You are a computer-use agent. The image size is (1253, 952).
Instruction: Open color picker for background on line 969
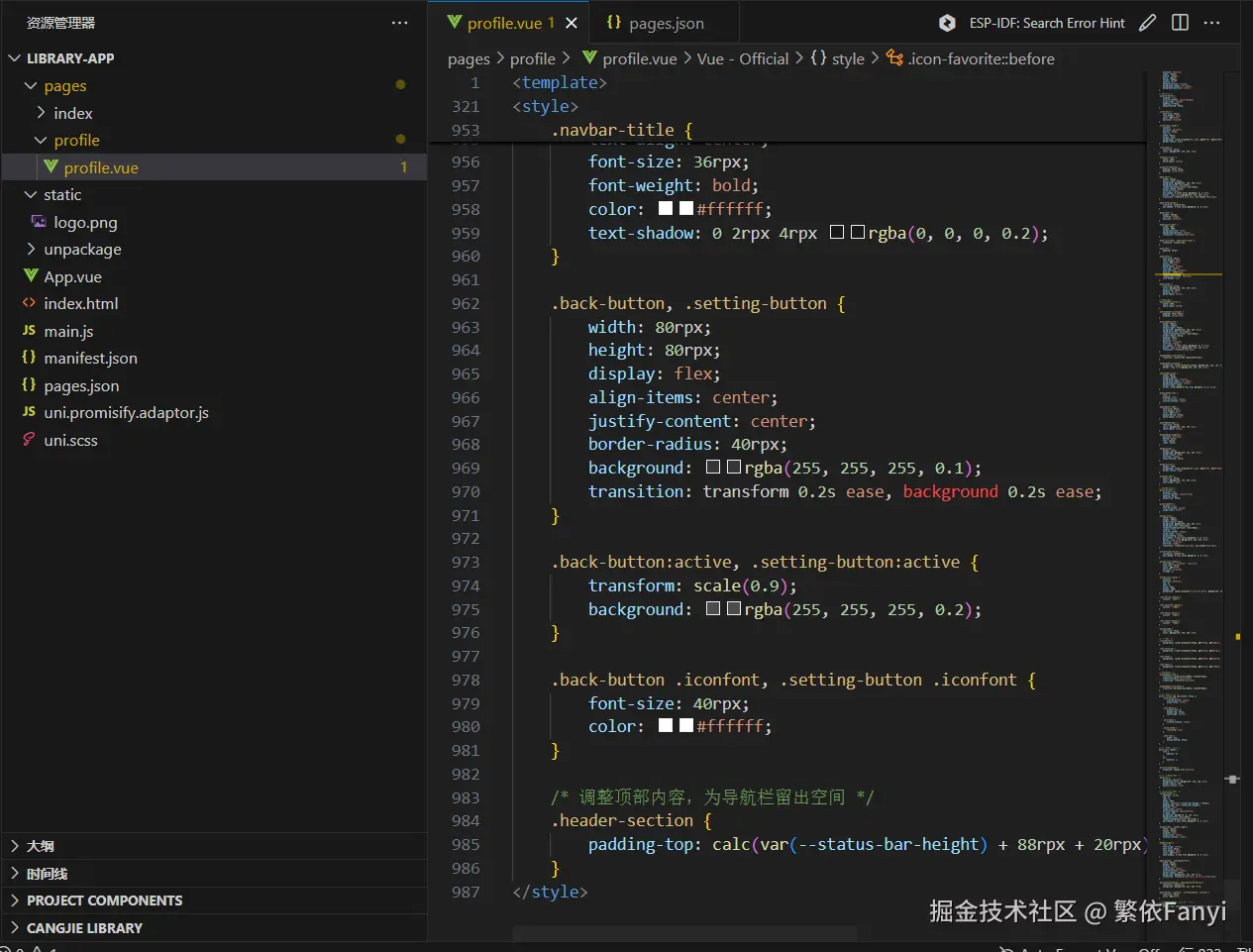tap(713, 467)
